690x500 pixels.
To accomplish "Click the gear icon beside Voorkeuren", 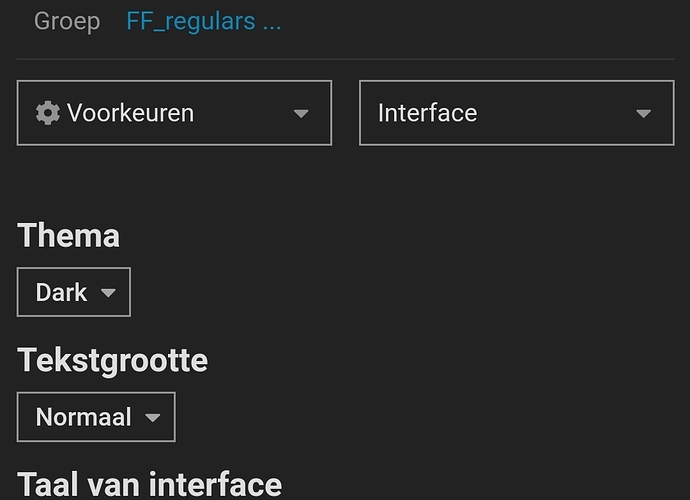I will tap(47, 113).
